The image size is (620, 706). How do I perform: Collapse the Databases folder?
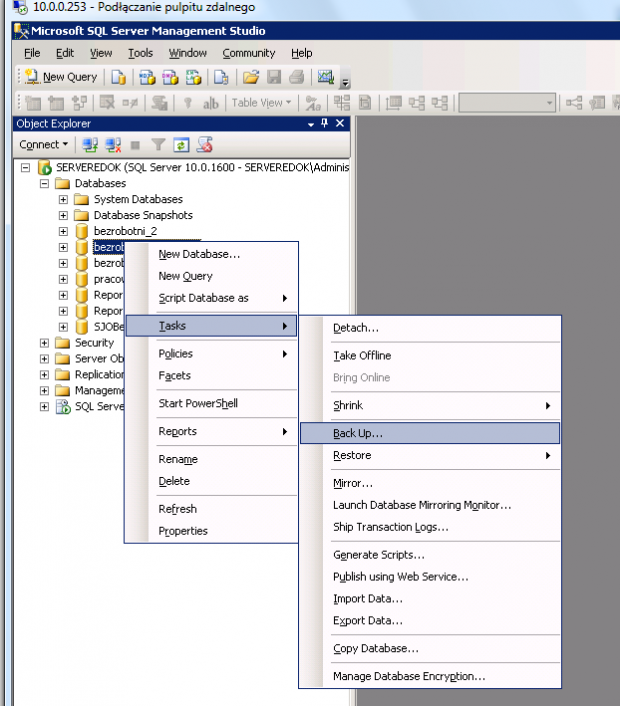(x=44, y=184)
